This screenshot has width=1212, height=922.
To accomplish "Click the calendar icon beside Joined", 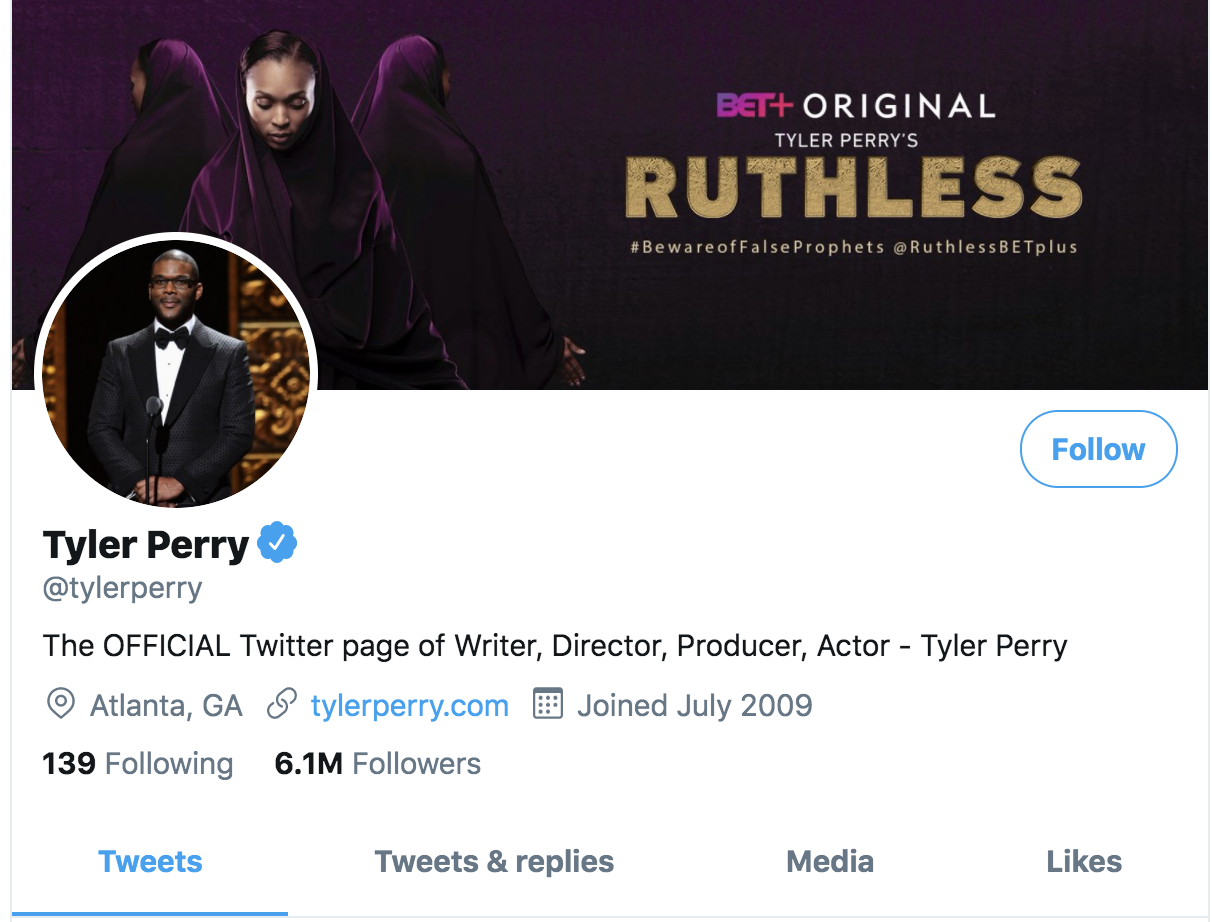I will click(x=548, y=705).
